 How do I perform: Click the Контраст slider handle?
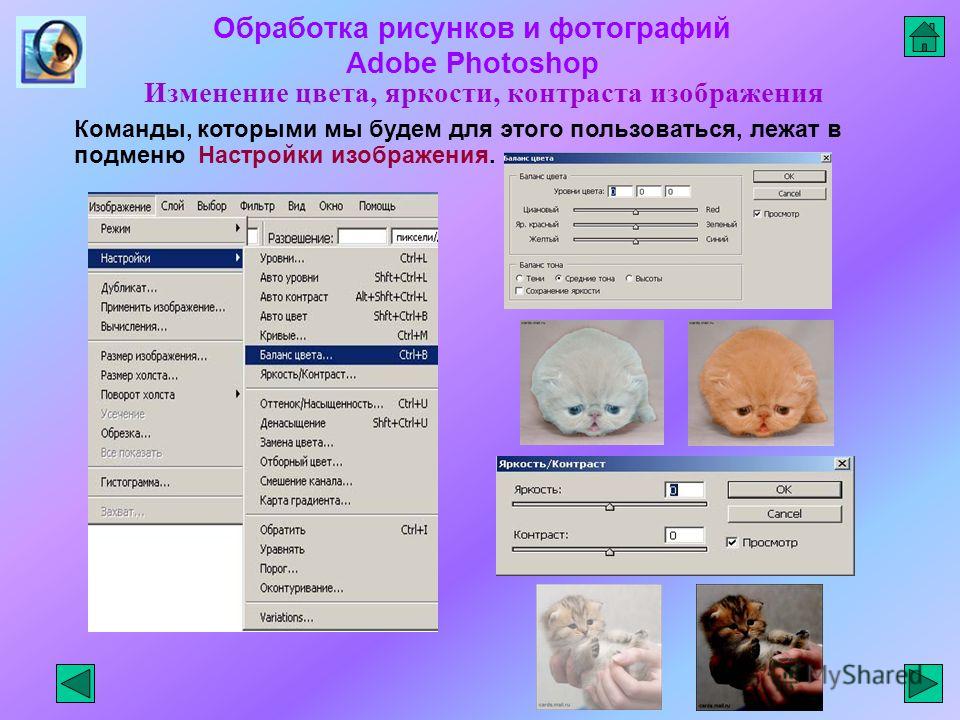pos(610,552)
